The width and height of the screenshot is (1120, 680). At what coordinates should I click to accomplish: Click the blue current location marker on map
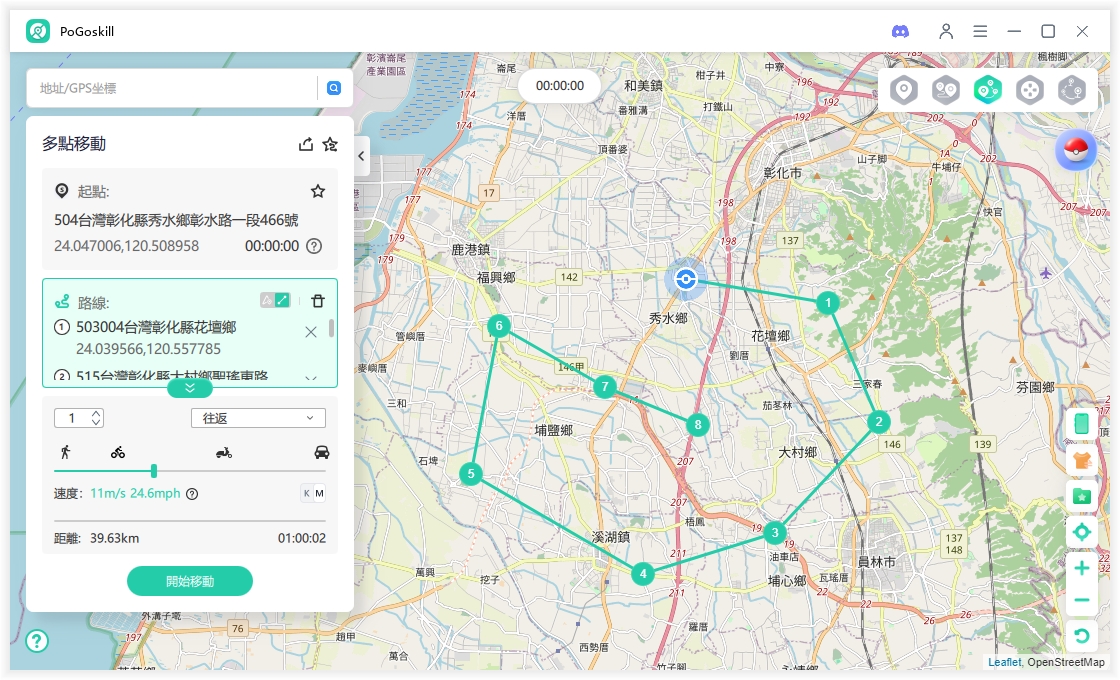tap(686, 279)
